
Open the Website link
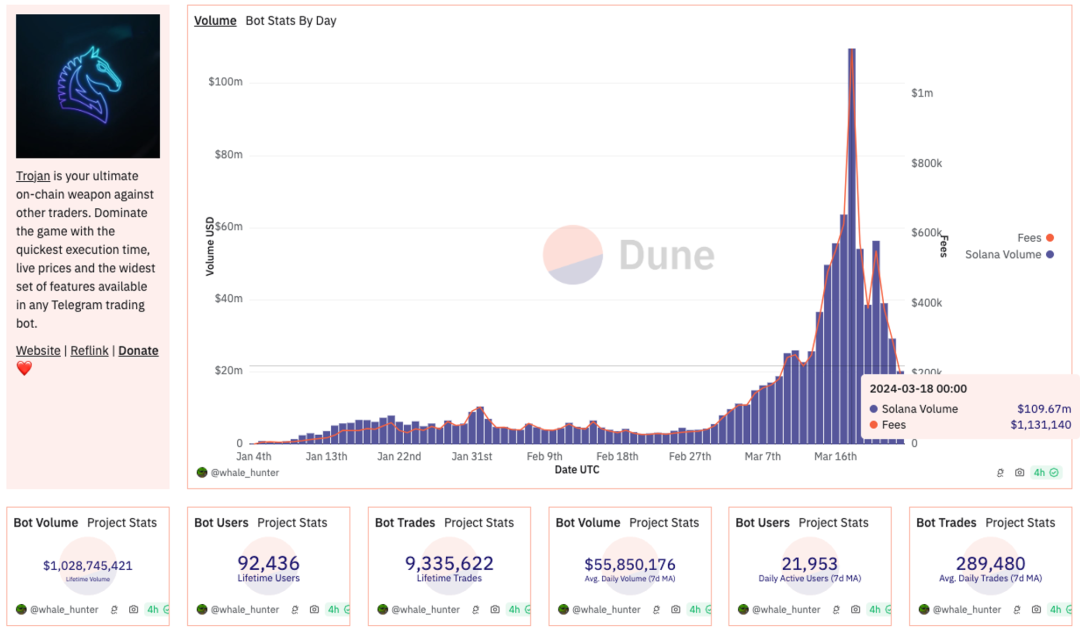click(x=38, y=351)
